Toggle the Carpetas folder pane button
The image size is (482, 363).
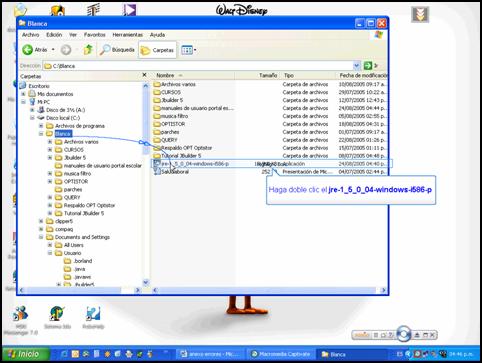point(157,50)
